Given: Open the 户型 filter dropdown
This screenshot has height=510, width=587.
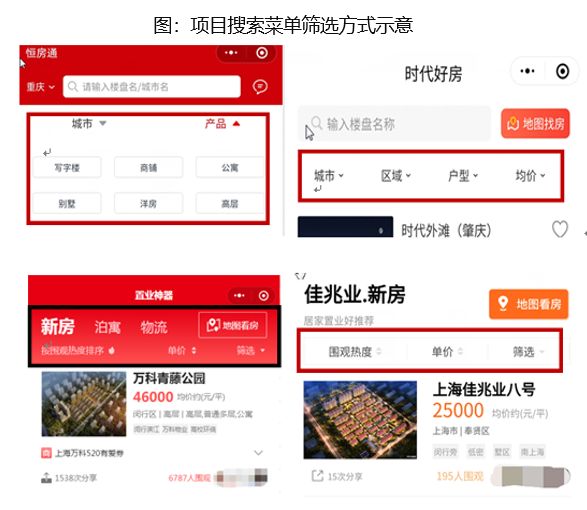Looking at the screenshot, I should click(x=463, y=176).
